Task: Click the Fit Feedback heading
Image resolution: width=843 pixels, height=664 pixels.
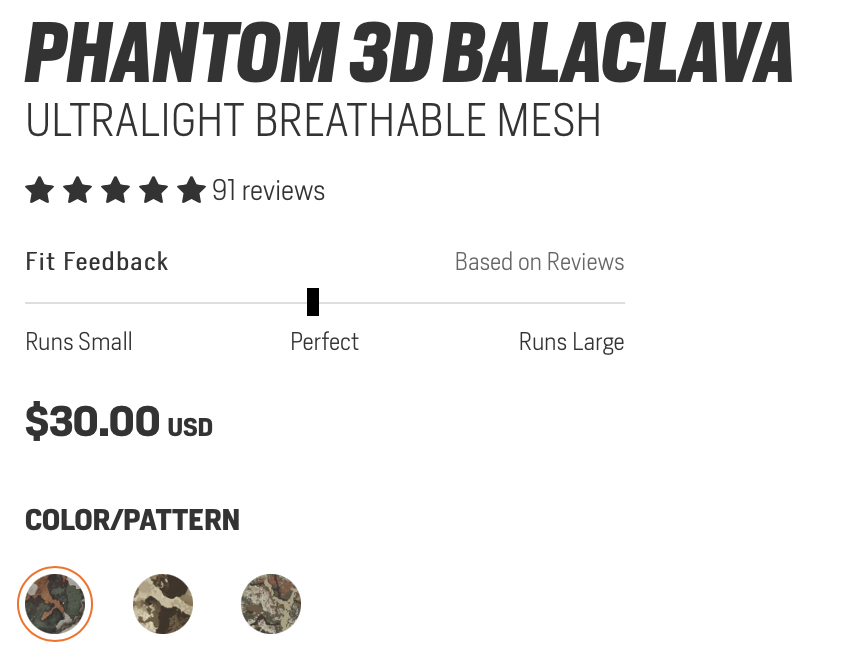Action: 97,262
